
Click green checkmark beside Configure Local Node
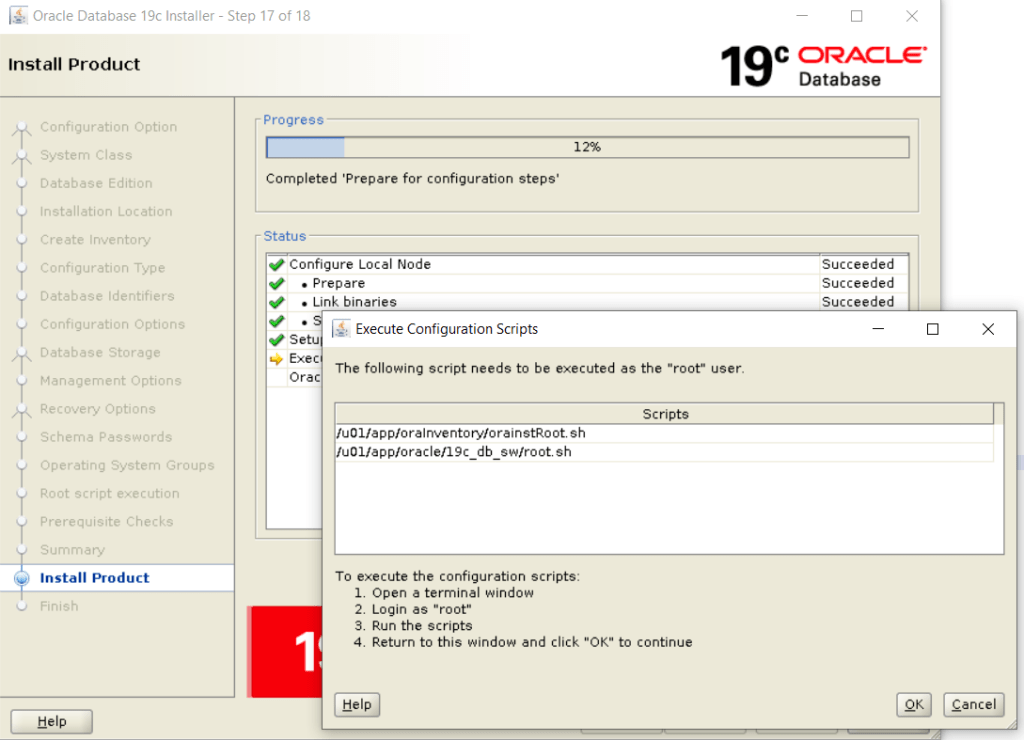tap(277, 265)
